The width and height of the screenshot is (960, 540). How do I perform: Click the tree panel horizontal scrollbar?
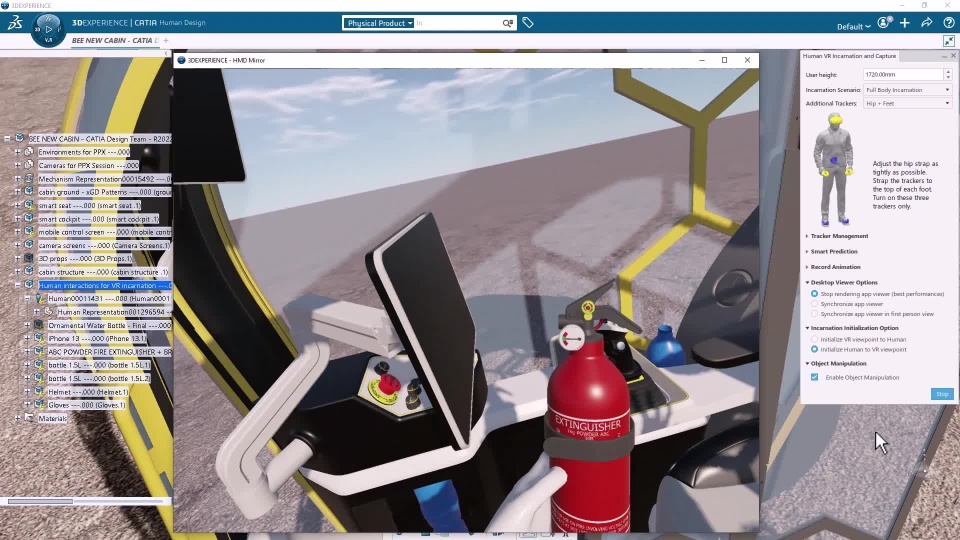pos(40,501)
